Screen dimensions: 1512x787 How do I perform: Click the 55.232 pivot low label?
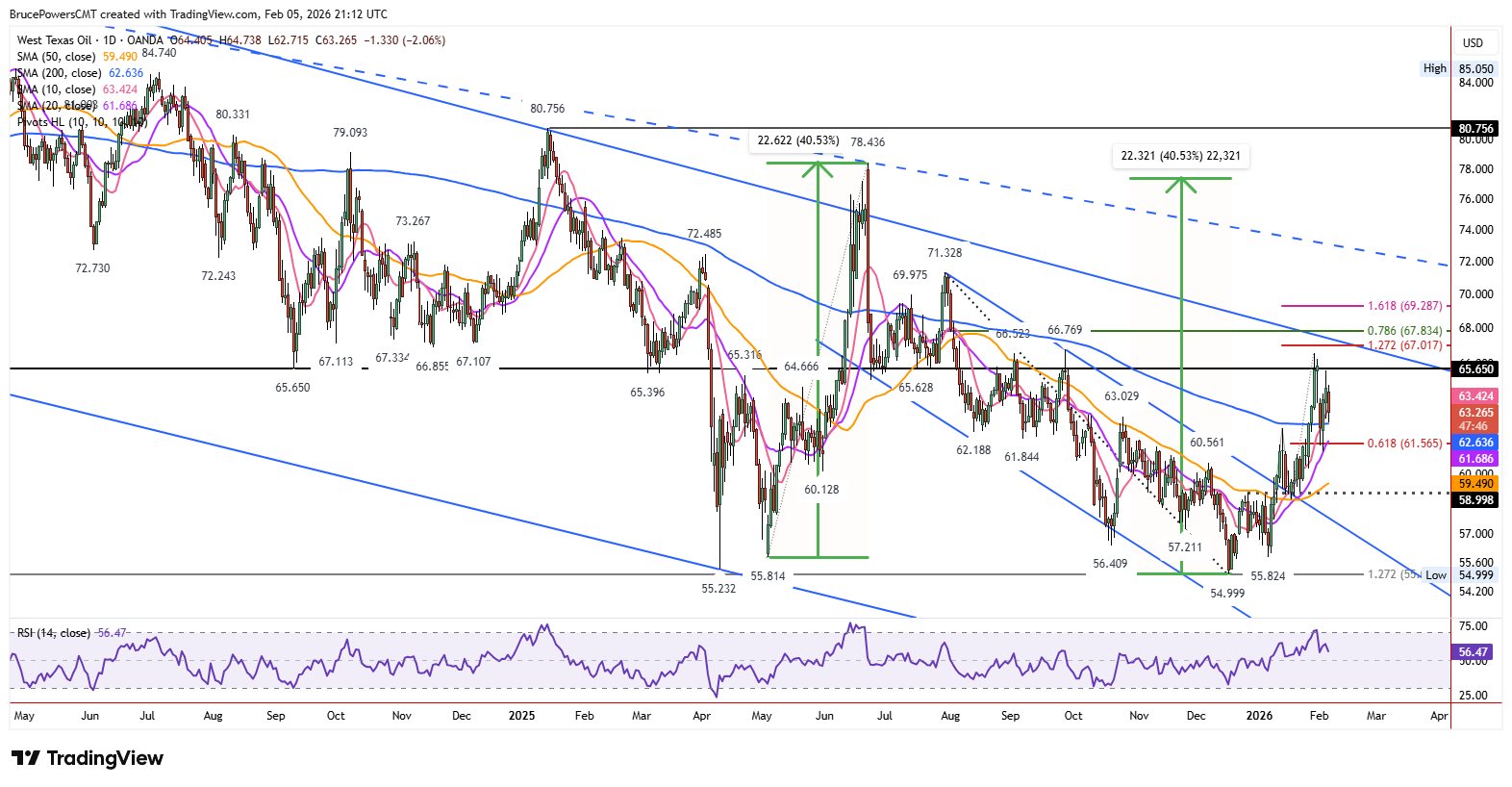click(x=718, y=589)
